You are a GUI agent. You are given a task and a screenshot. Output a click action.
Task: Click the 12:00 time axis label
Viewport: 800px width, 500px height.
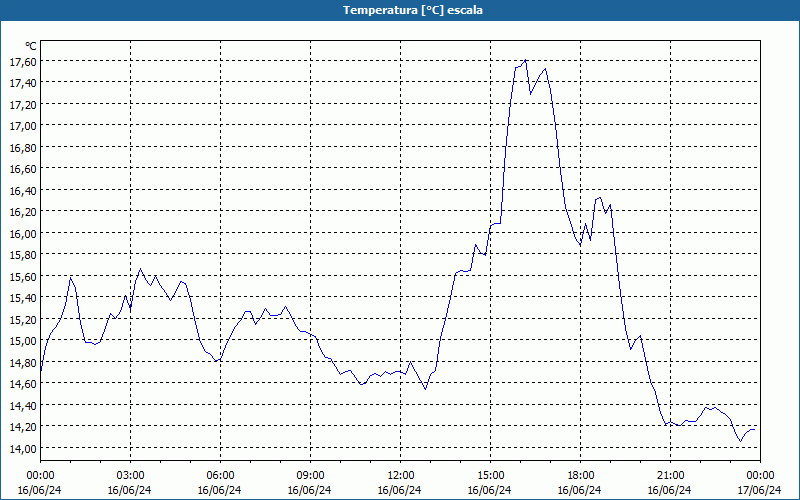pyautogui.click(x=401, y=476)
